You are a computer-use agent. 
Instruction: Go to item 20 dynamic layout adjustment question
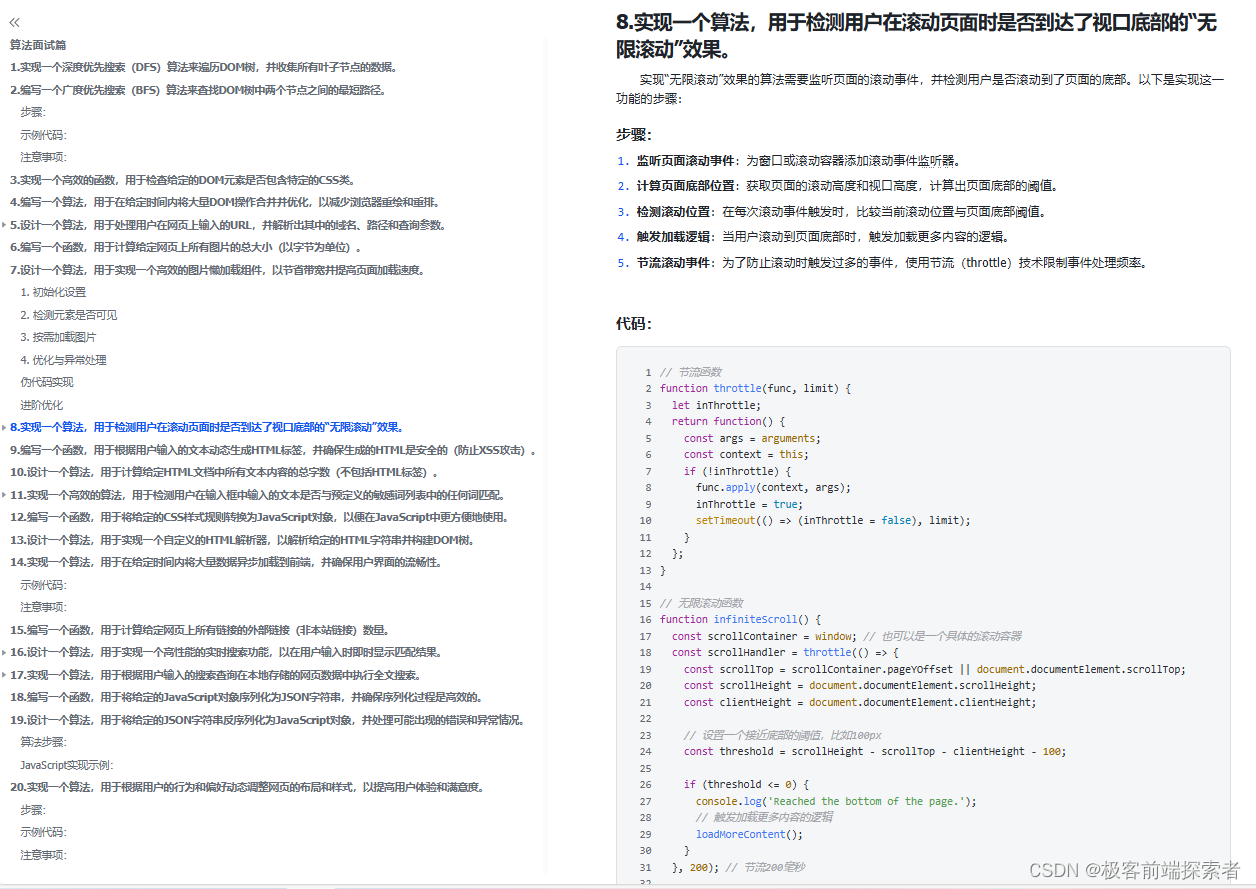tap(247, 787)
